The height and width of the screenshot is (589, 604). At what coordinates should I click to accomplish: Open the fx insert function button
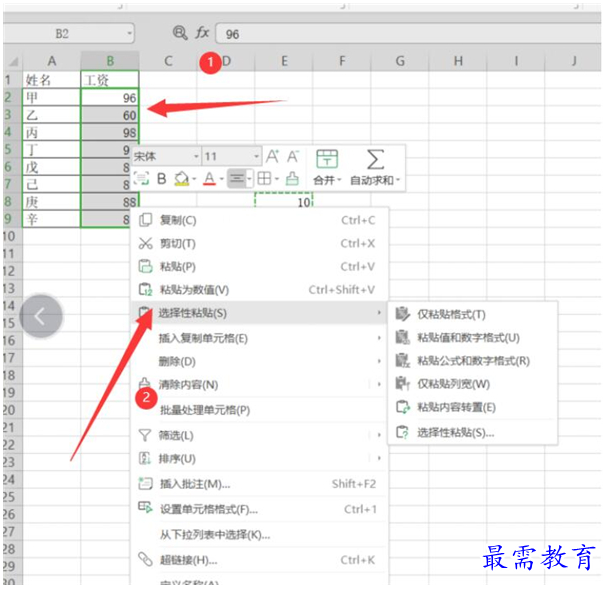(202, 33)
